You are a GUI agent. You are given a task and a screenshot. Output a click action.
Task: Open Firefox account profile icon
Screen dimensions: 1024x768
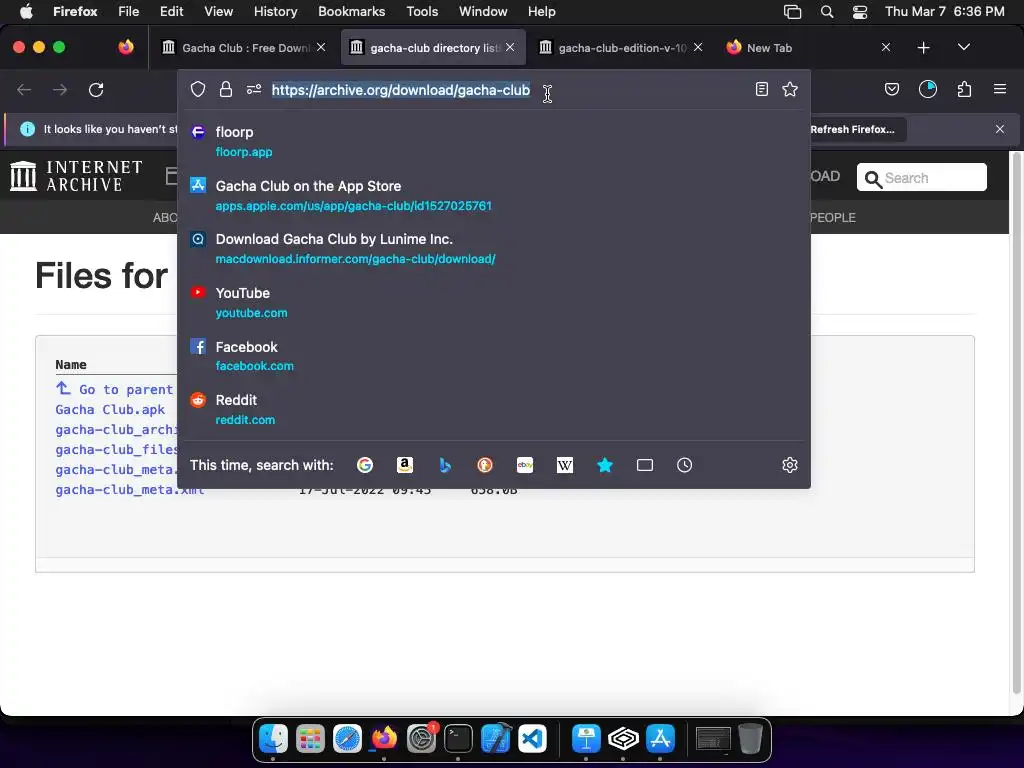point(928,89)
